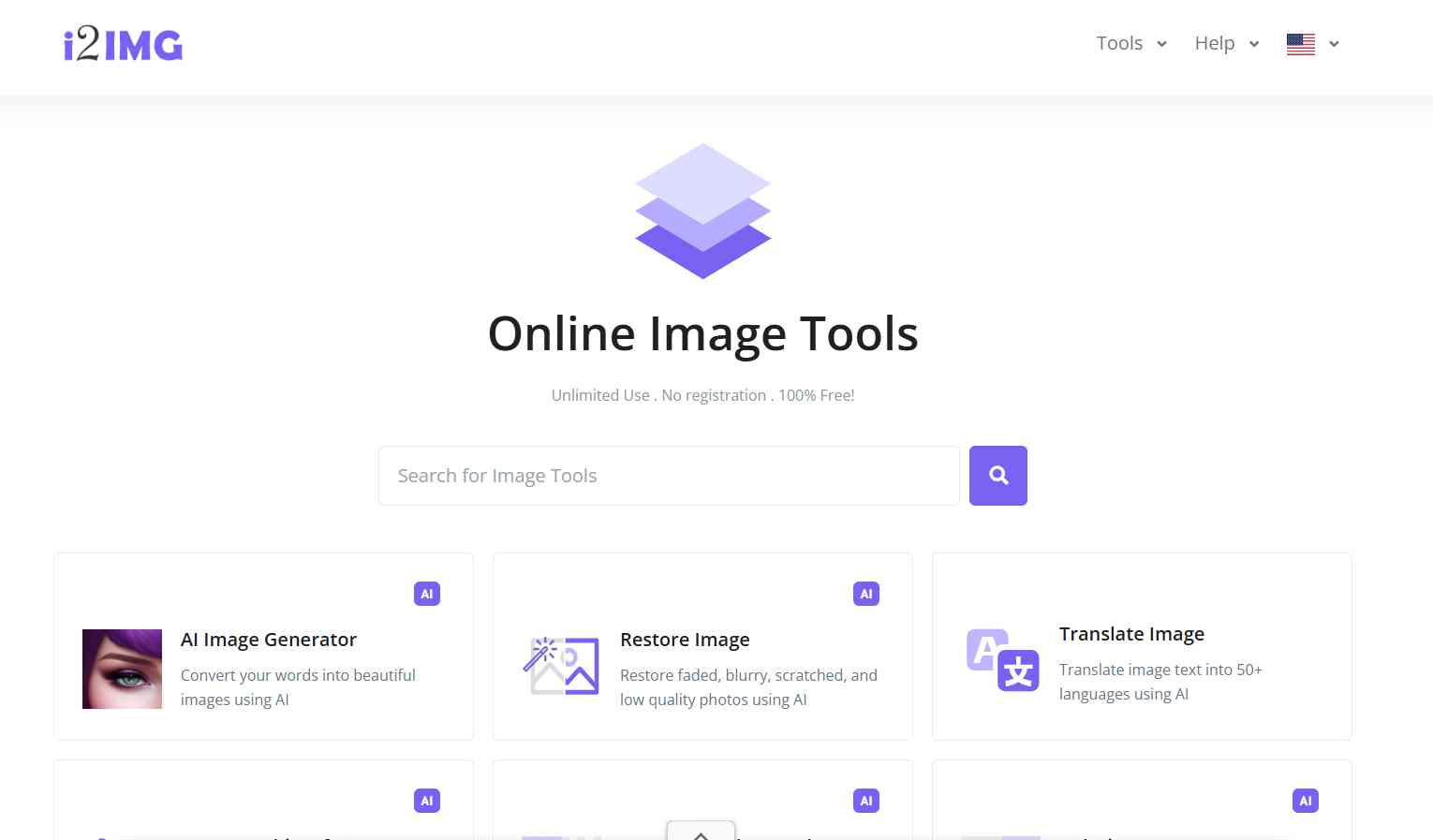This screenshot has height=840, width=1433.
Task: Focus the Search for Image Tools field
Action: click(669, 476)
